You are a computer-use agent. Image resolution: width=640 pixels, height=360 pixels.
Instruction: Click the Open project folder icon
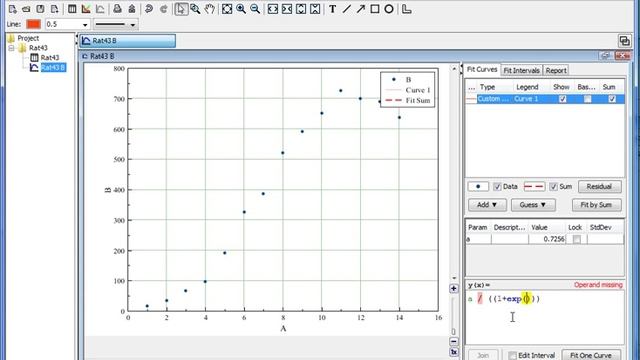26,9
